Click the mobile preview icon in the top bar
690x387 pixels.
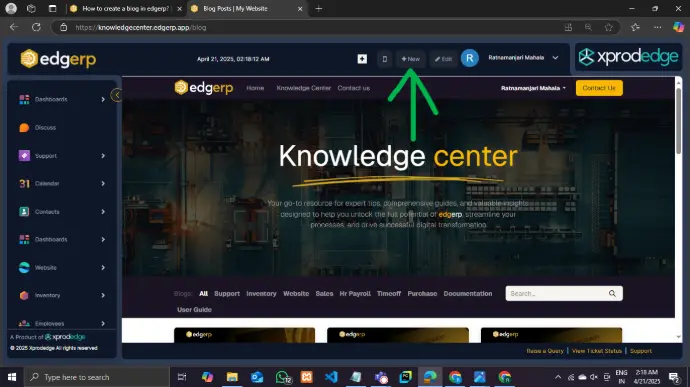[x=385, y=59]
